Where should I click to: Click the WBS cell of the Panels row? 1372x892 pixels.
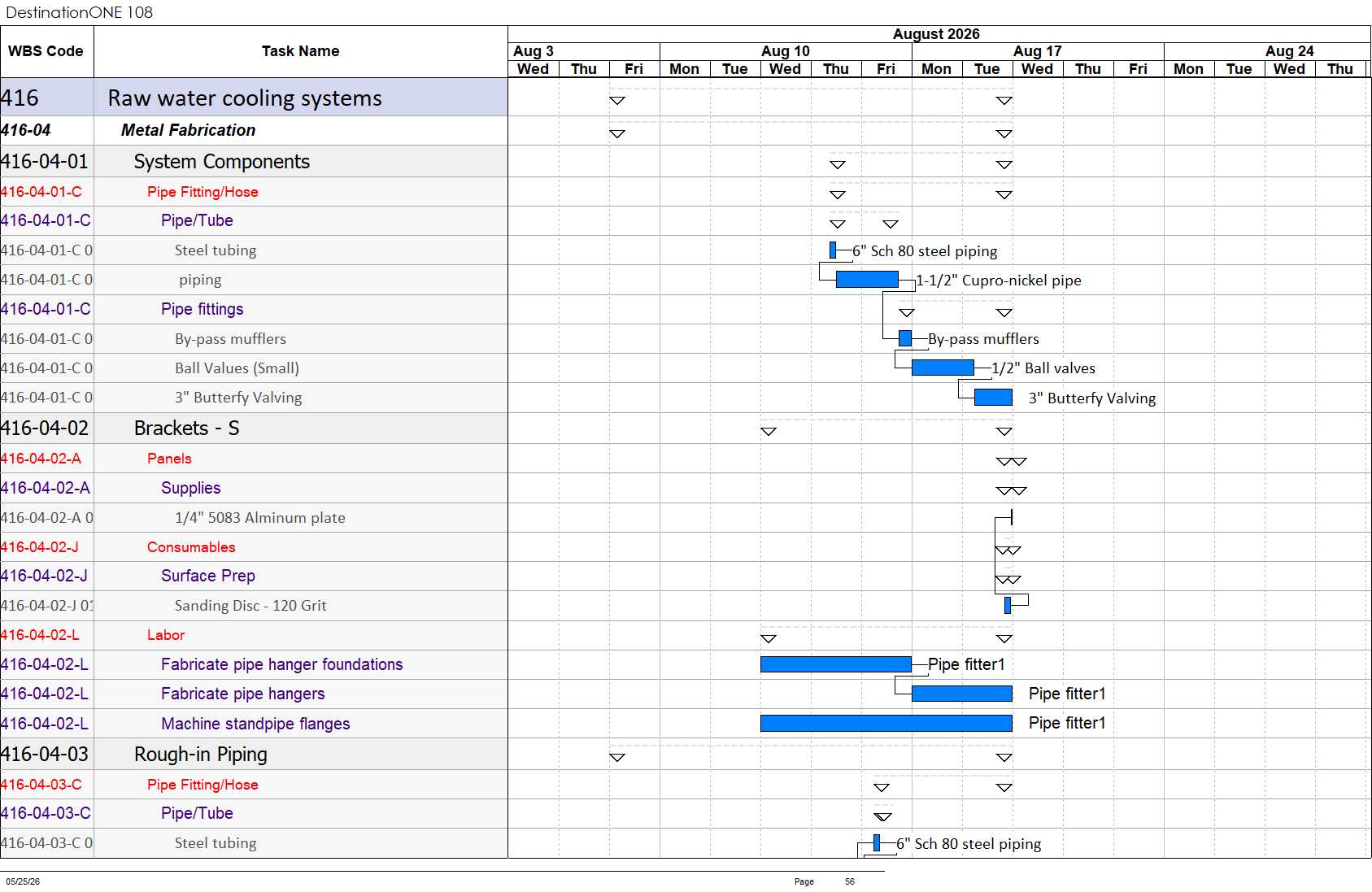pyautogui.click(x=47, y=459)
